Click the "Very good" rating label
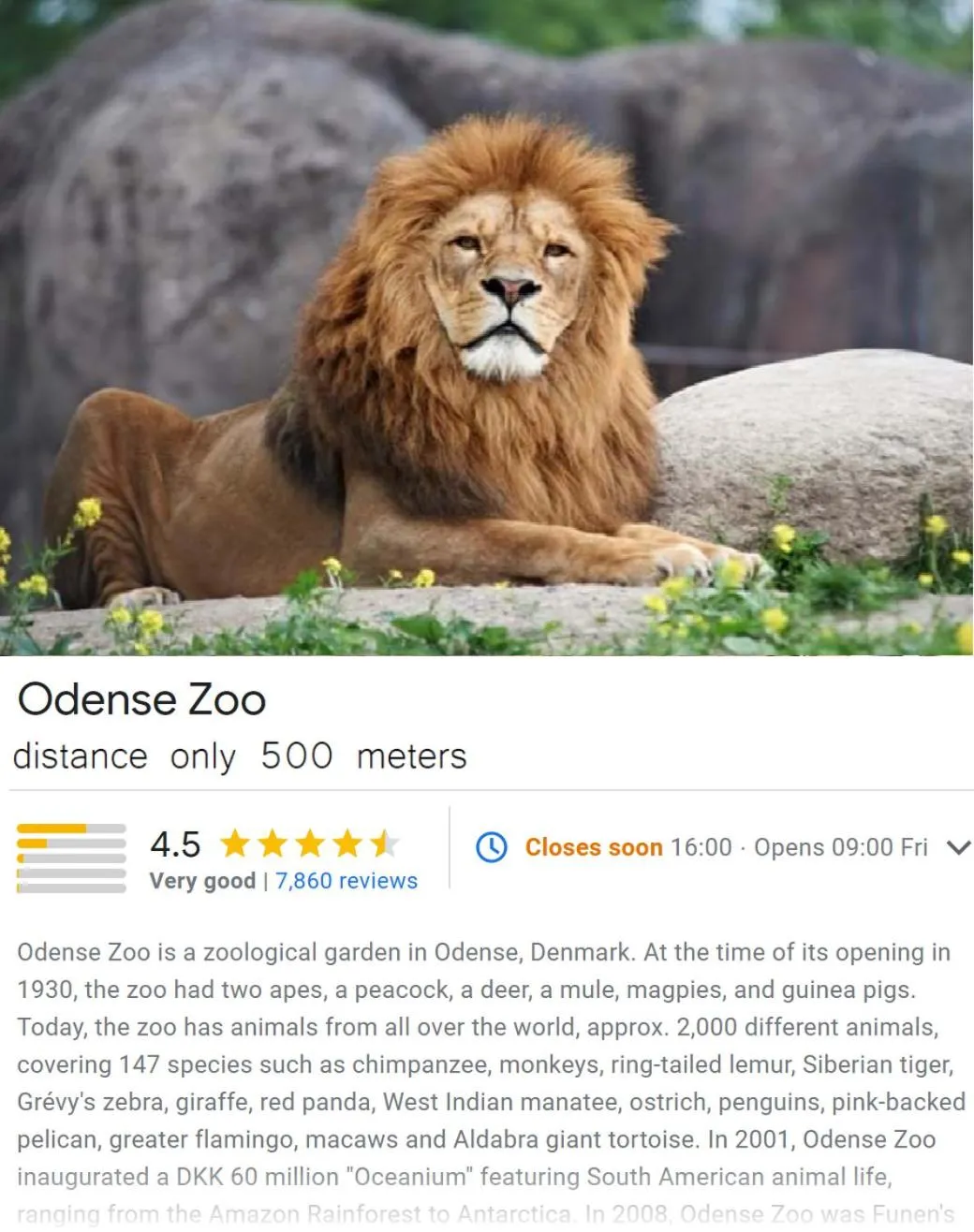 pos(202,881)
